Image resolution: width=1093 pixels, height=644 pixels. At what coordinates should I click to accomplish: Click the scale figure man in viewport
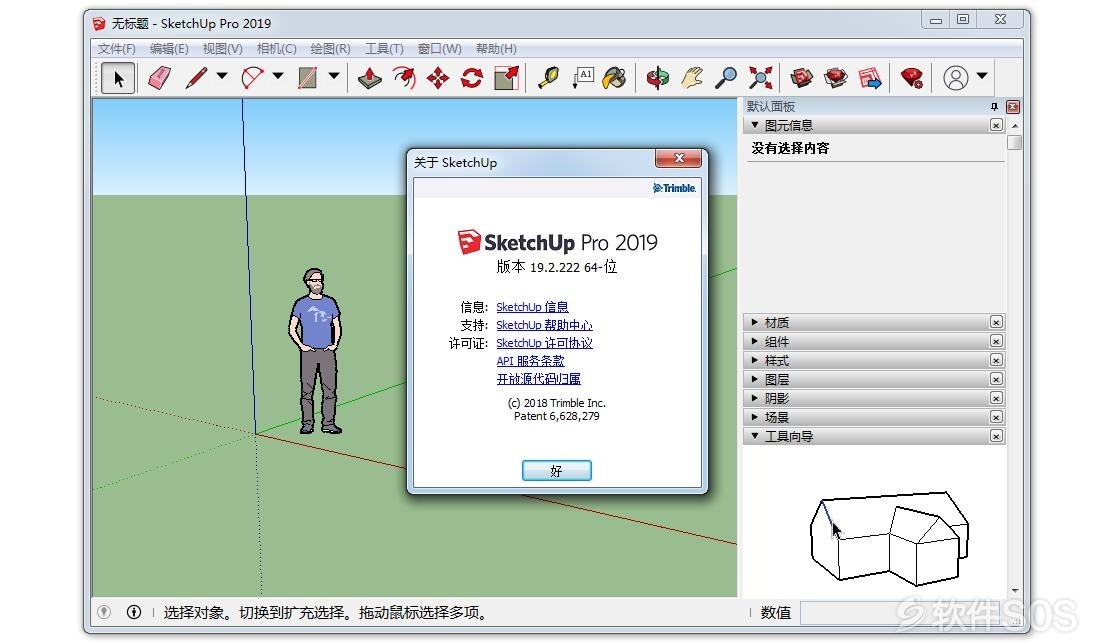point(316,351)
